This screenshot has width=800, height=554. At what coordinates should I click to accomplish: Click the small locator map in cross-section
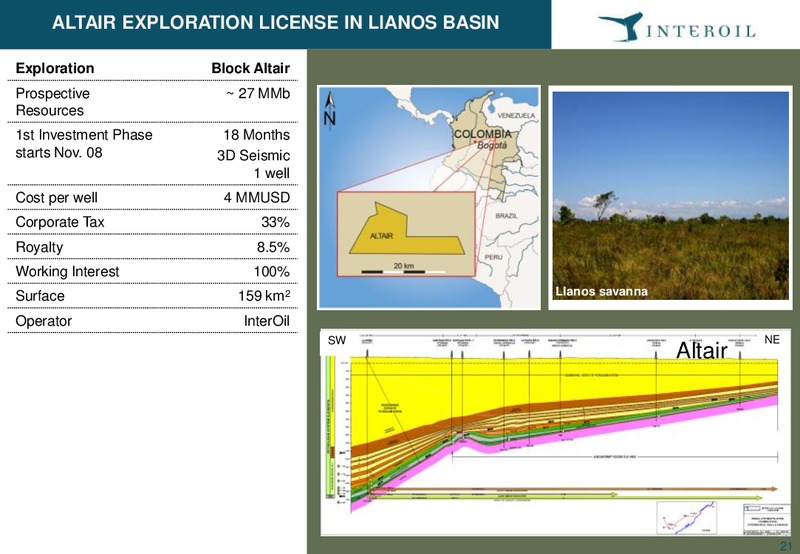[687, 517]
